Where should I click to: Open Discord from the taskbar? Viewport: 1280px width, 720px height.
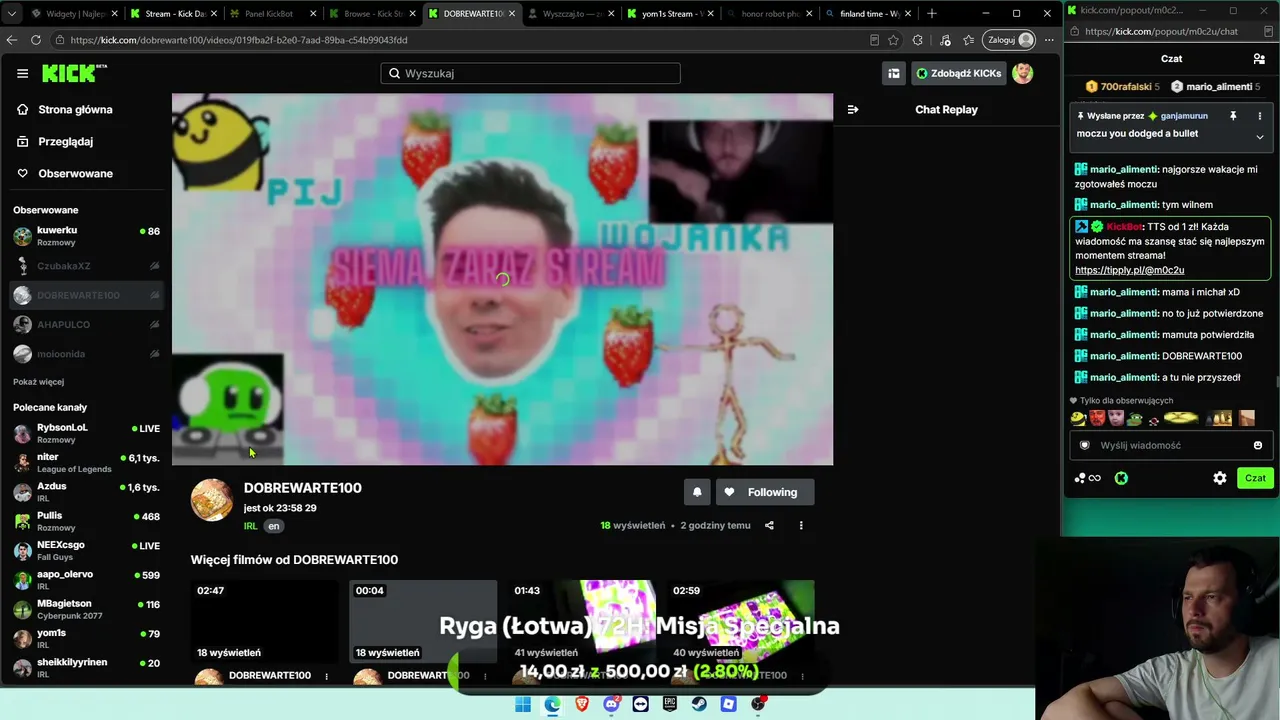[x=612, y=704]
